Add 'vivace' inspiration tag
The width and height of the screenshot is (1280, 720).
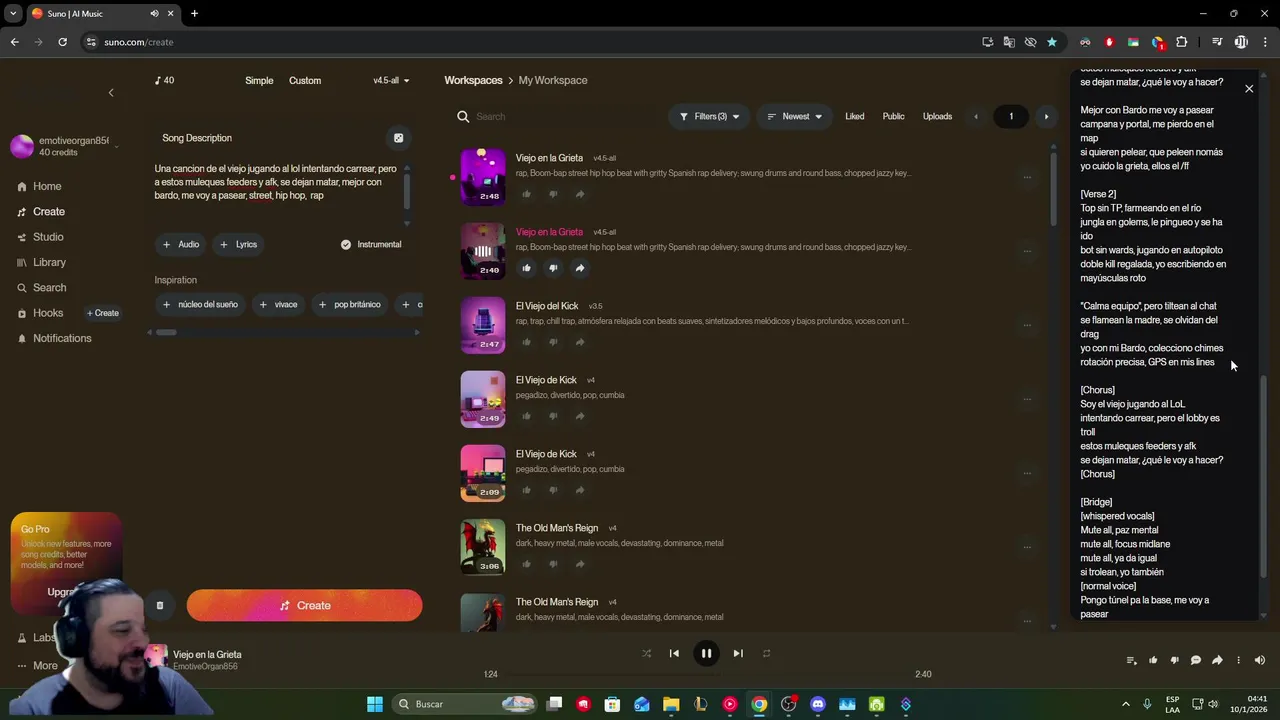[278, 304]
